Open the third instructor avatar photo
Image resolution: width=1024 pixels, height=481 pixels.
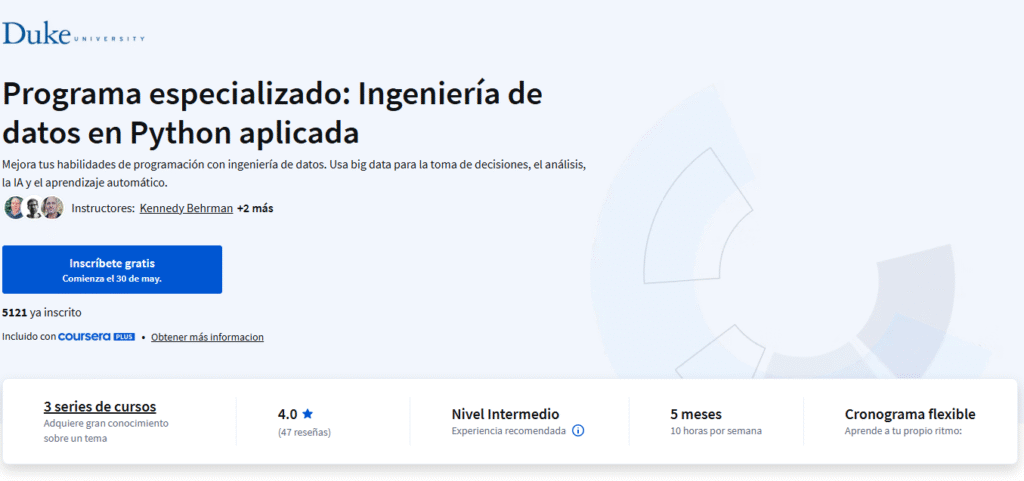click(52, 208)
